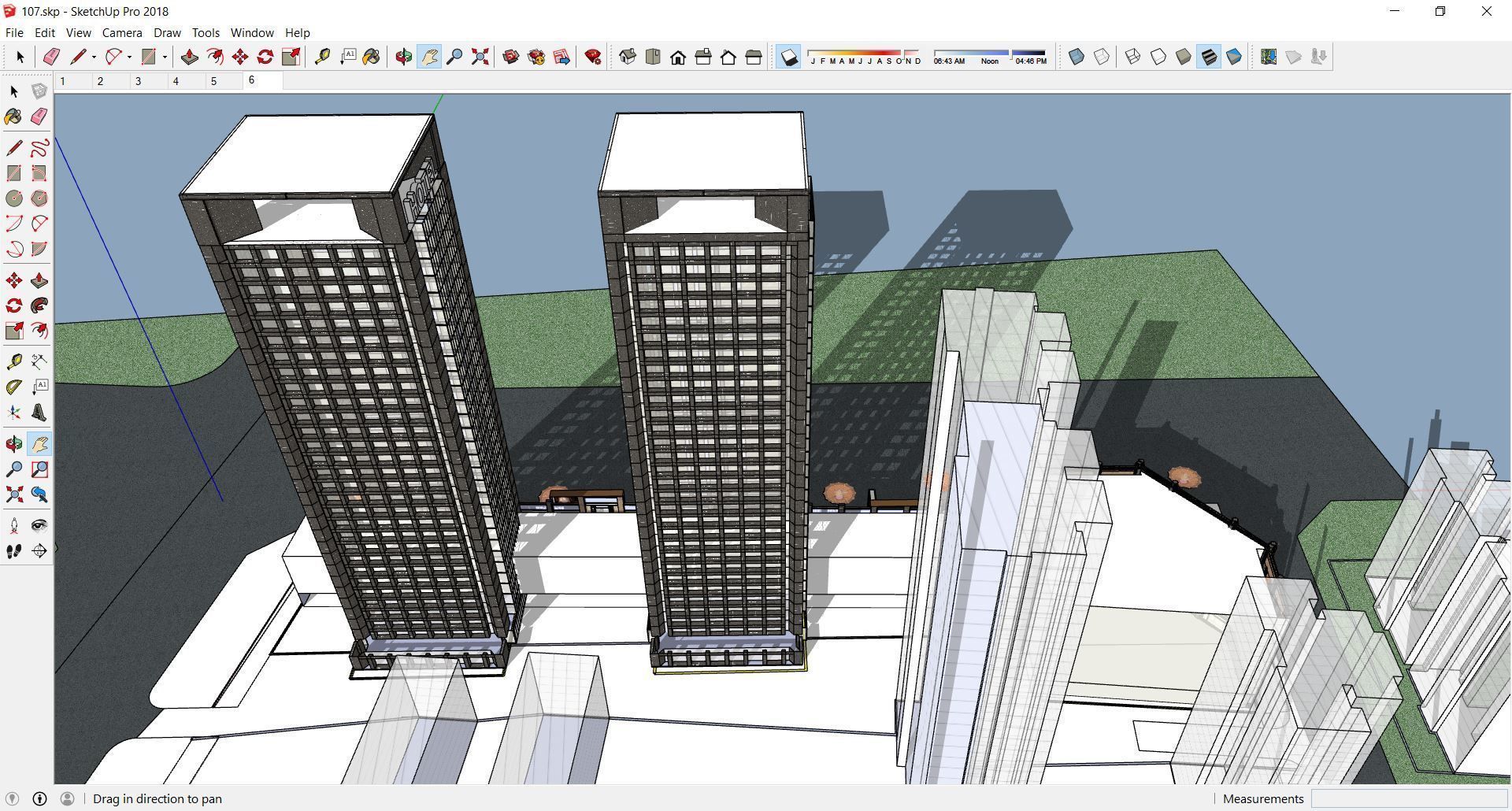Toggle Back Edges face style
Screen dimensions: 1512x811
(1102, 57)
